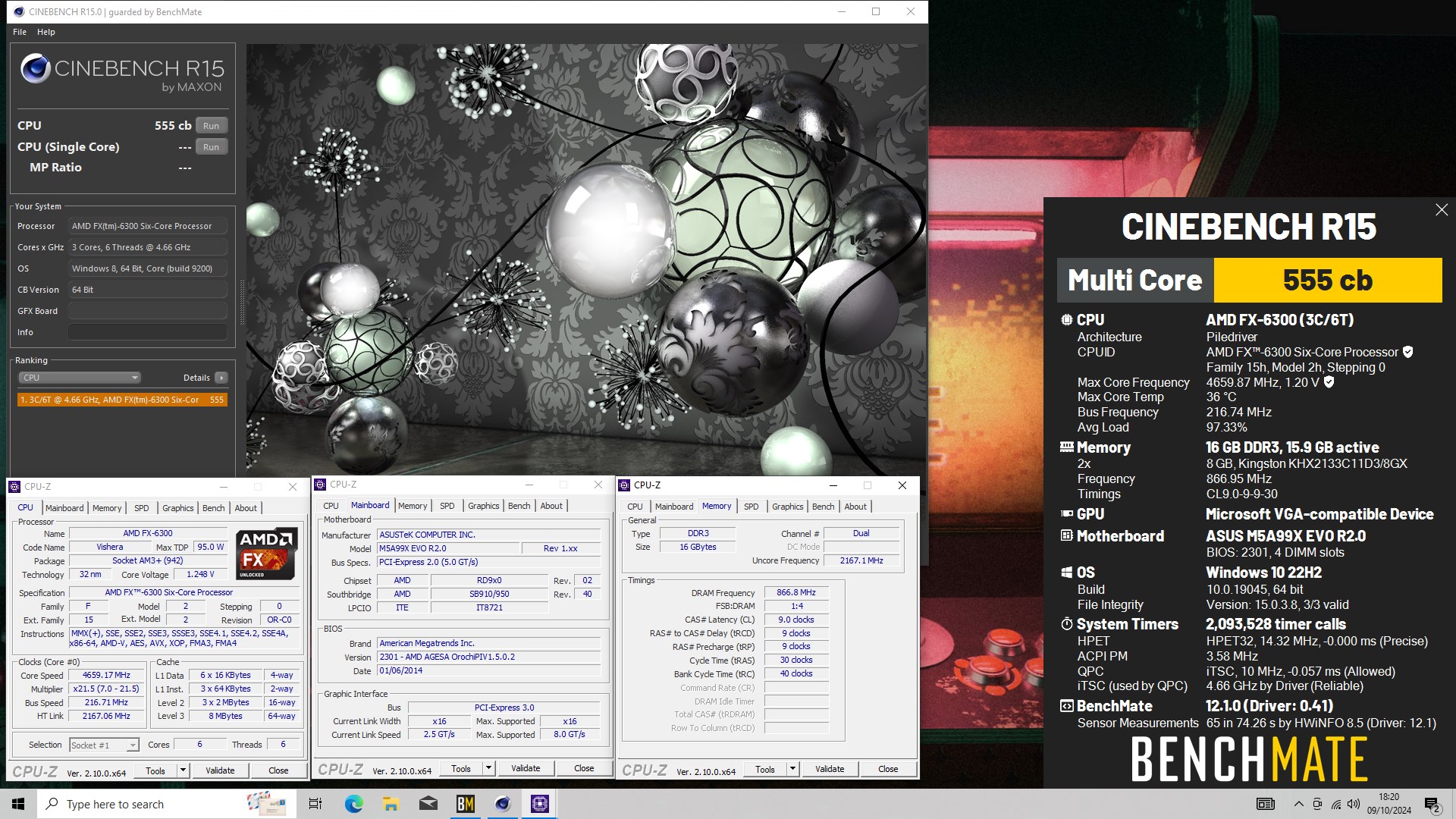Open the notification center icon

point(1432,804)
